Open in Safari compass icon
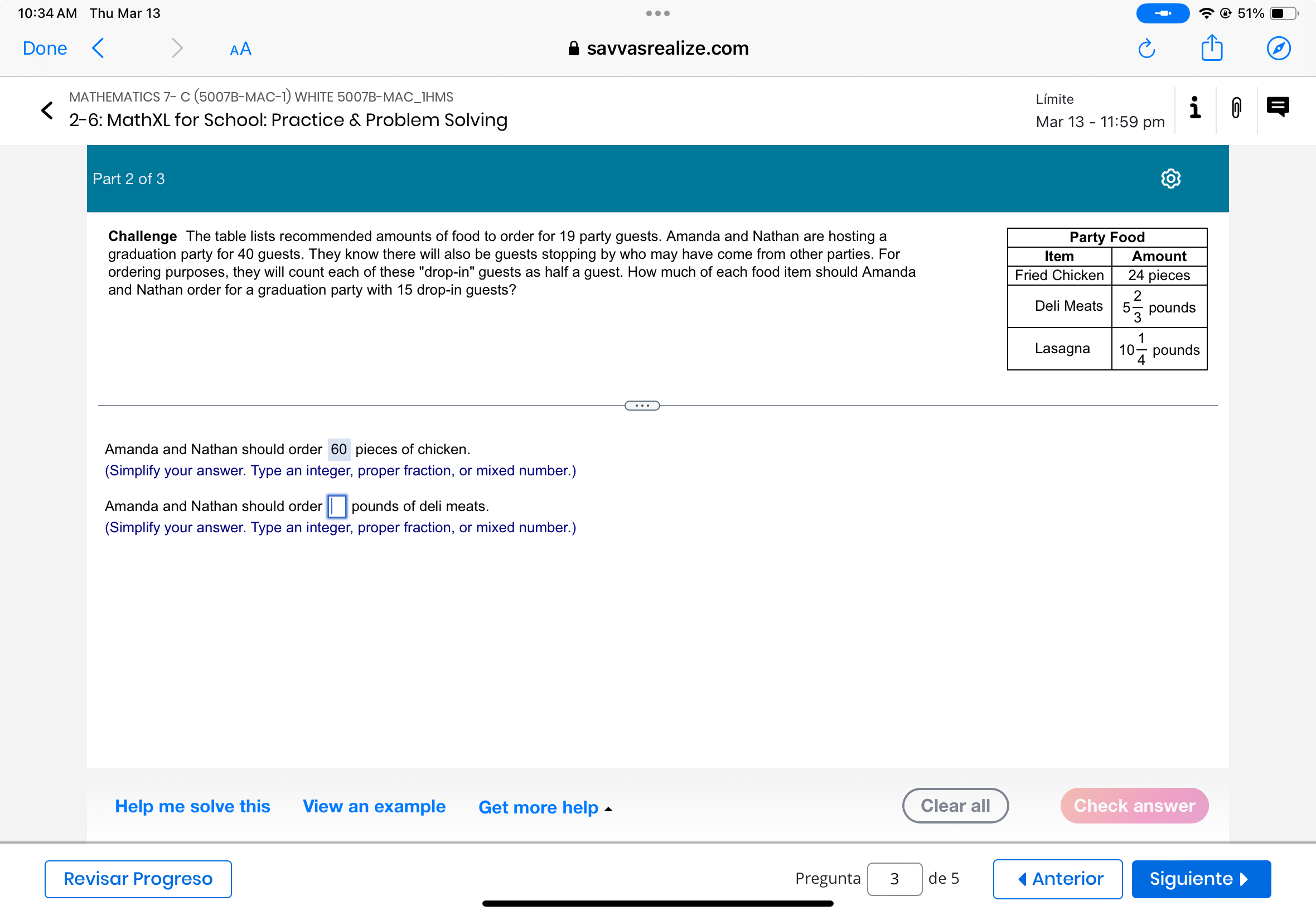Image resolution: width=1316 pixels, height=915 pixels. 1278,49
